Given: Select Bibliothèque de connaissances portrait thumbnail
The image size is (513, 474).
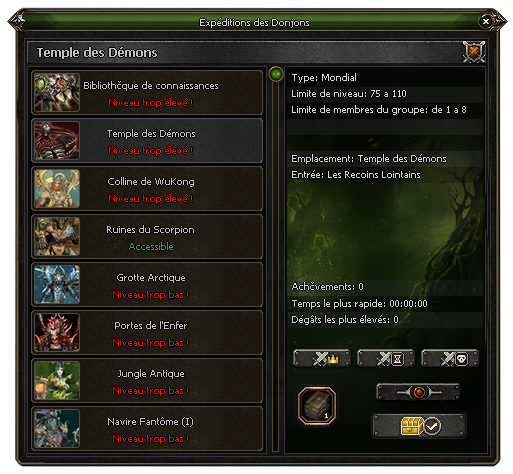Looking at the screenshot, I should (x=57, y=92).
